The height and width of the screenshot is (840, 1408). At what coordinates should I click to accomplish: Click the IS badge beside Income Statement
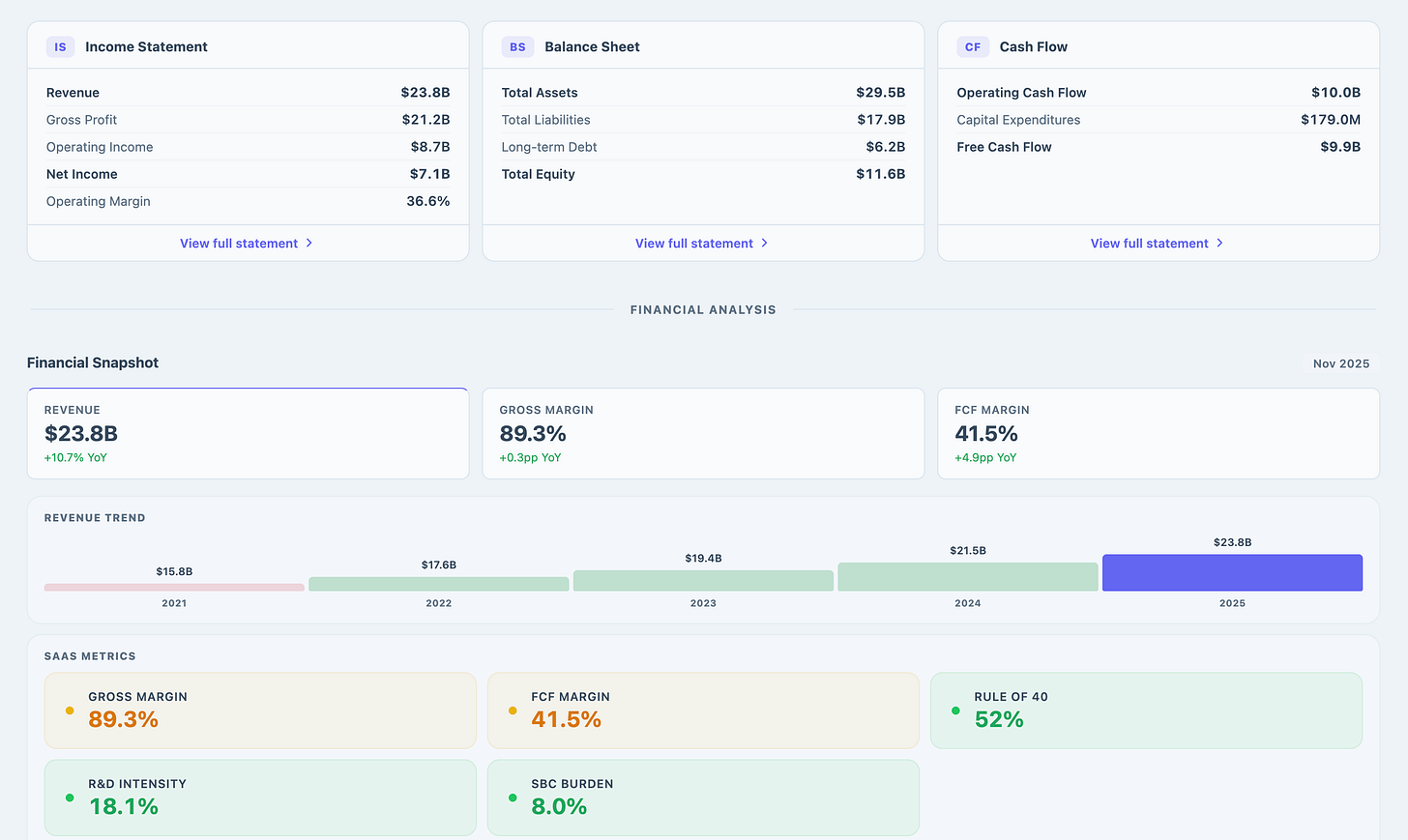pos(60,46)
